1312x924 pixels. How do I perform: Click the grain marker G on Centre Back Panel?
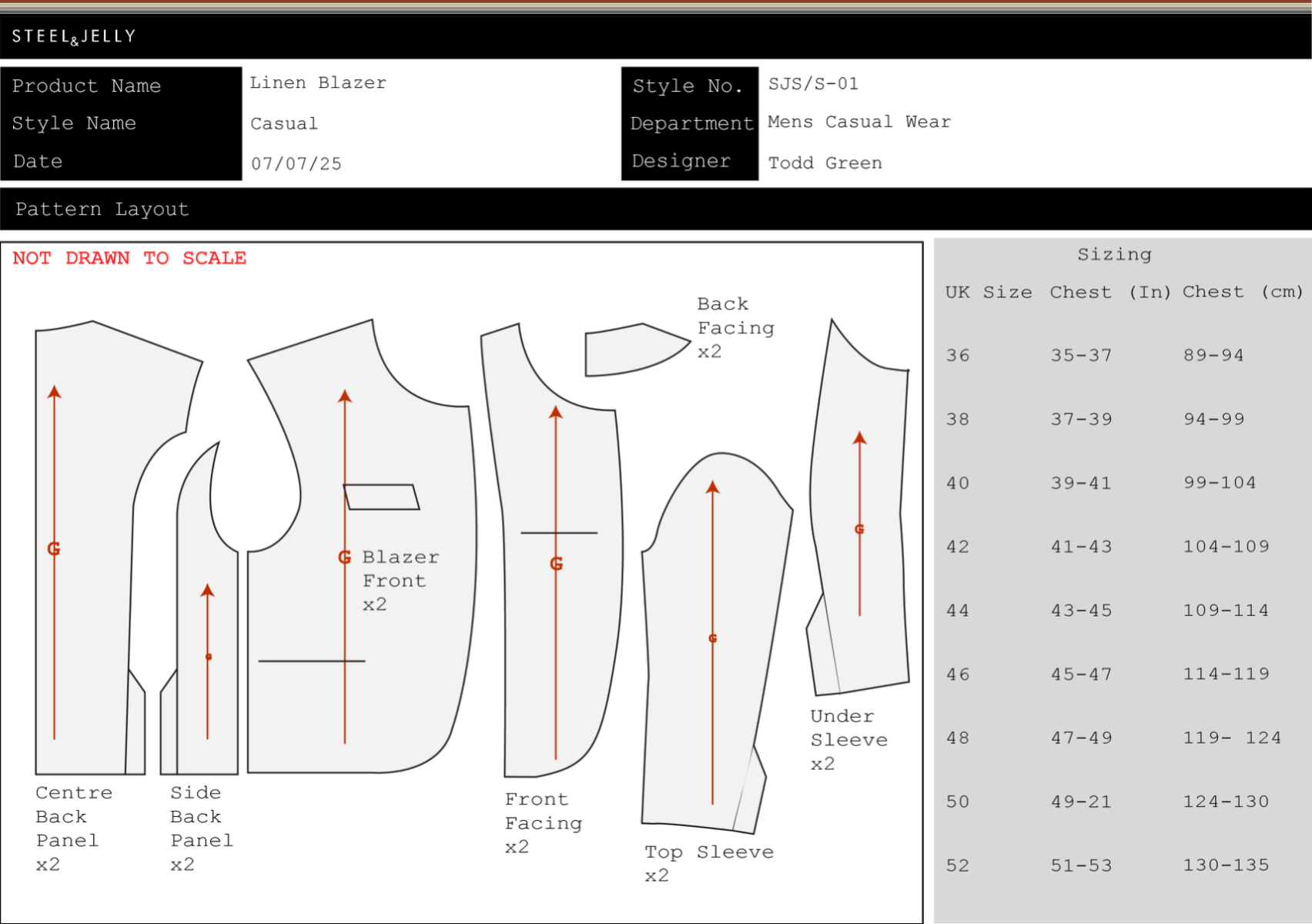coord(54,549)
